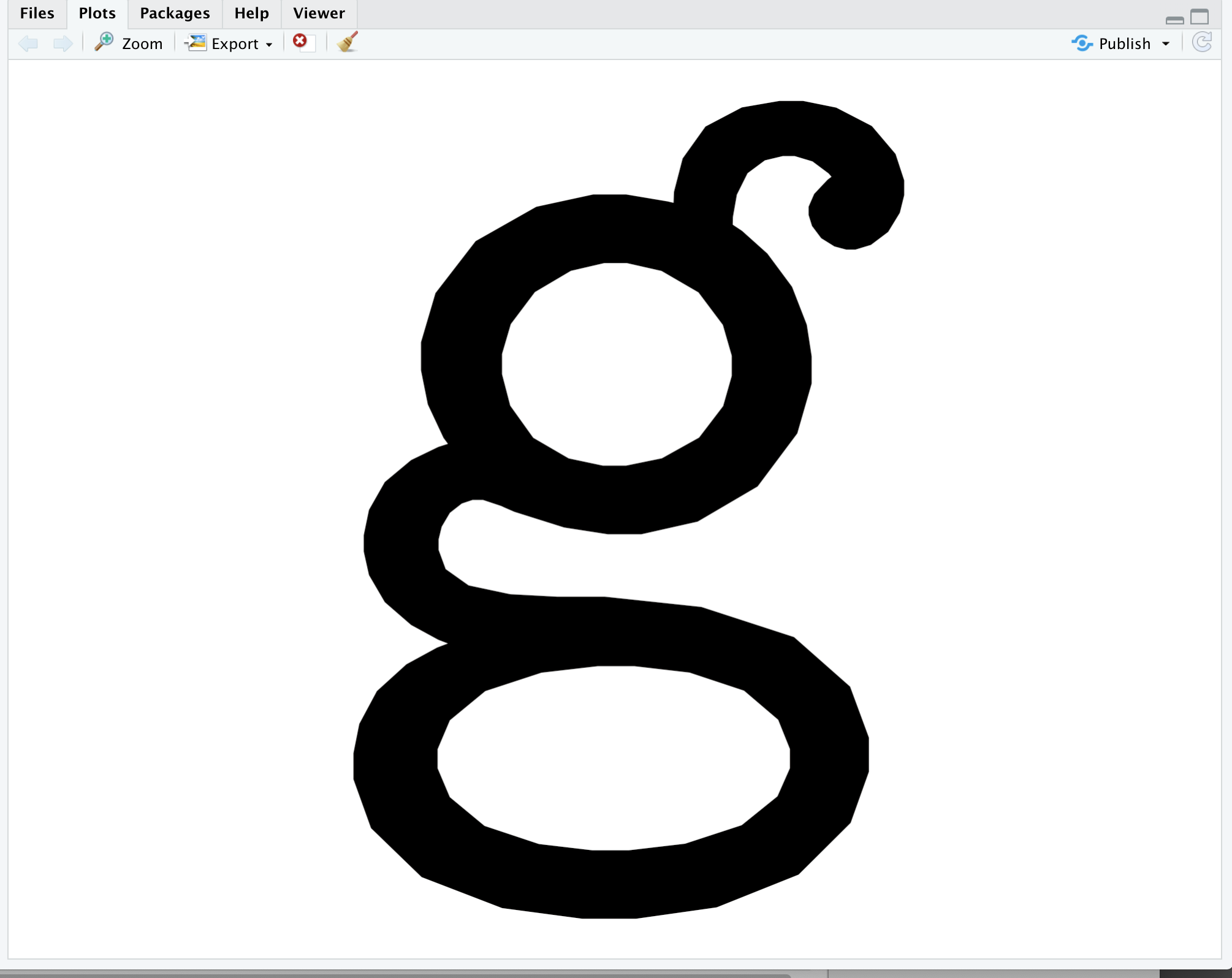Click the Zoom magnifier icon
The image size is (1232, 978).
coord(104,42)
